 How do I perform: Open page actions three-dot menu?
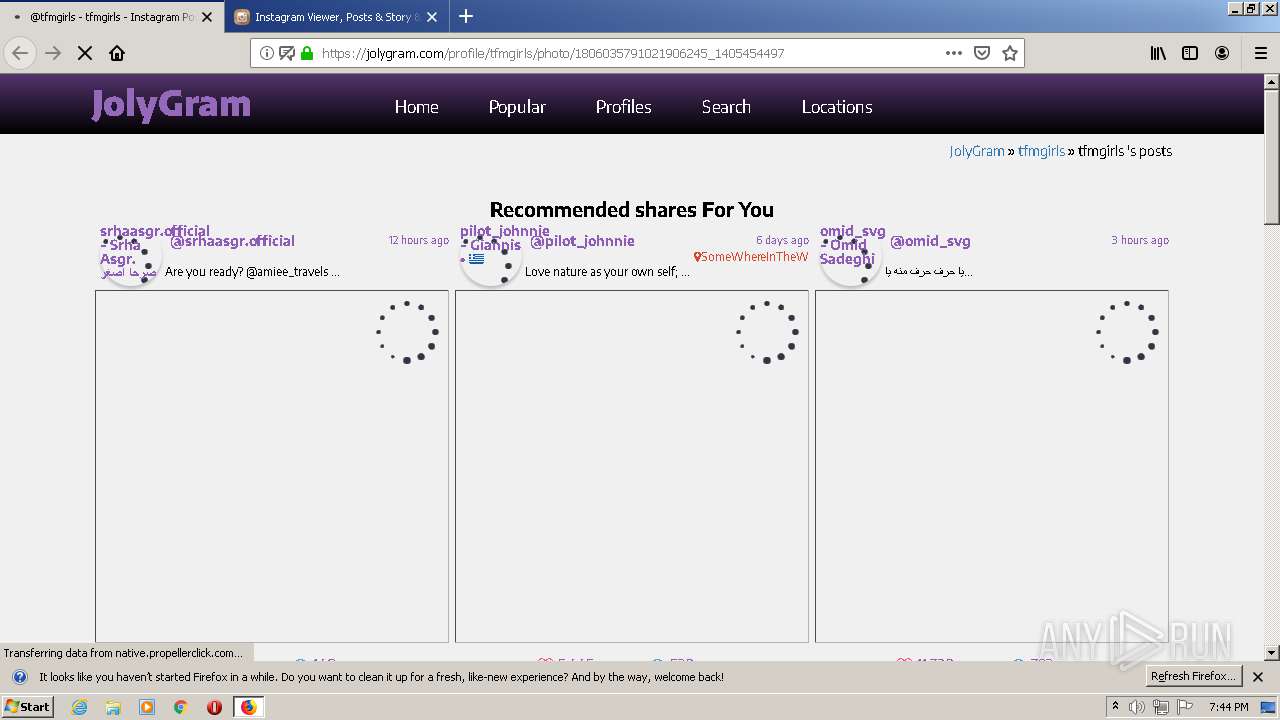954,53
